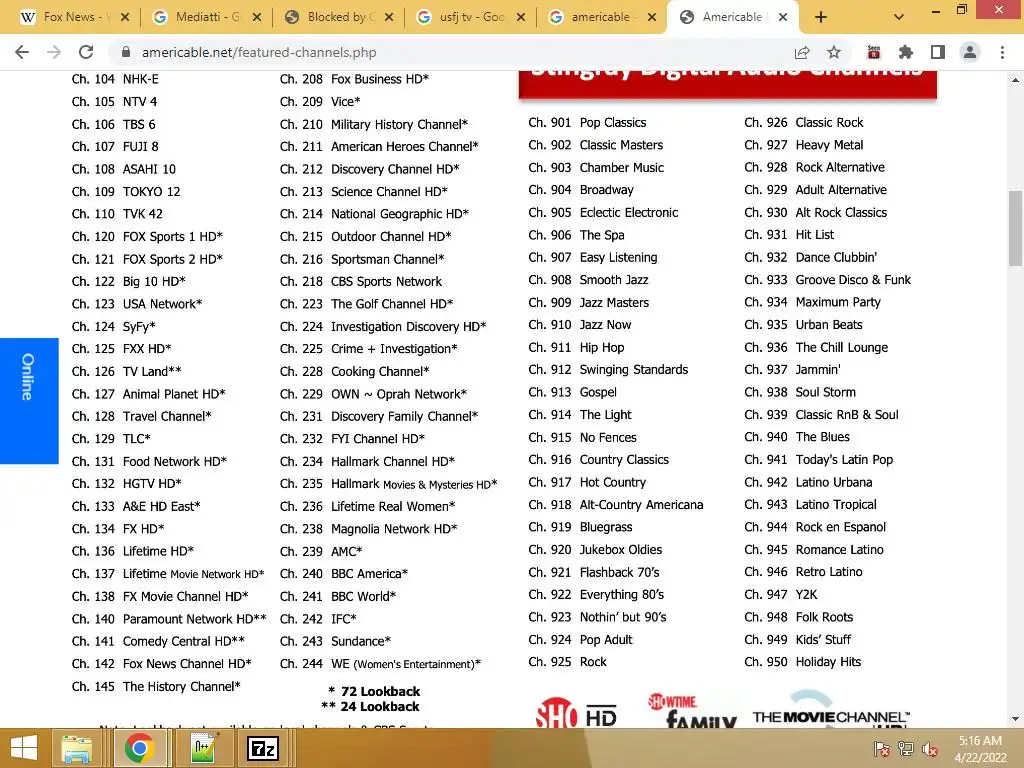Image resolution: width=1024 pixels, height=768 pixels.
Task: Click Ch. 933 Groove Disco & Funk
Action: click(x=827, y=280)
